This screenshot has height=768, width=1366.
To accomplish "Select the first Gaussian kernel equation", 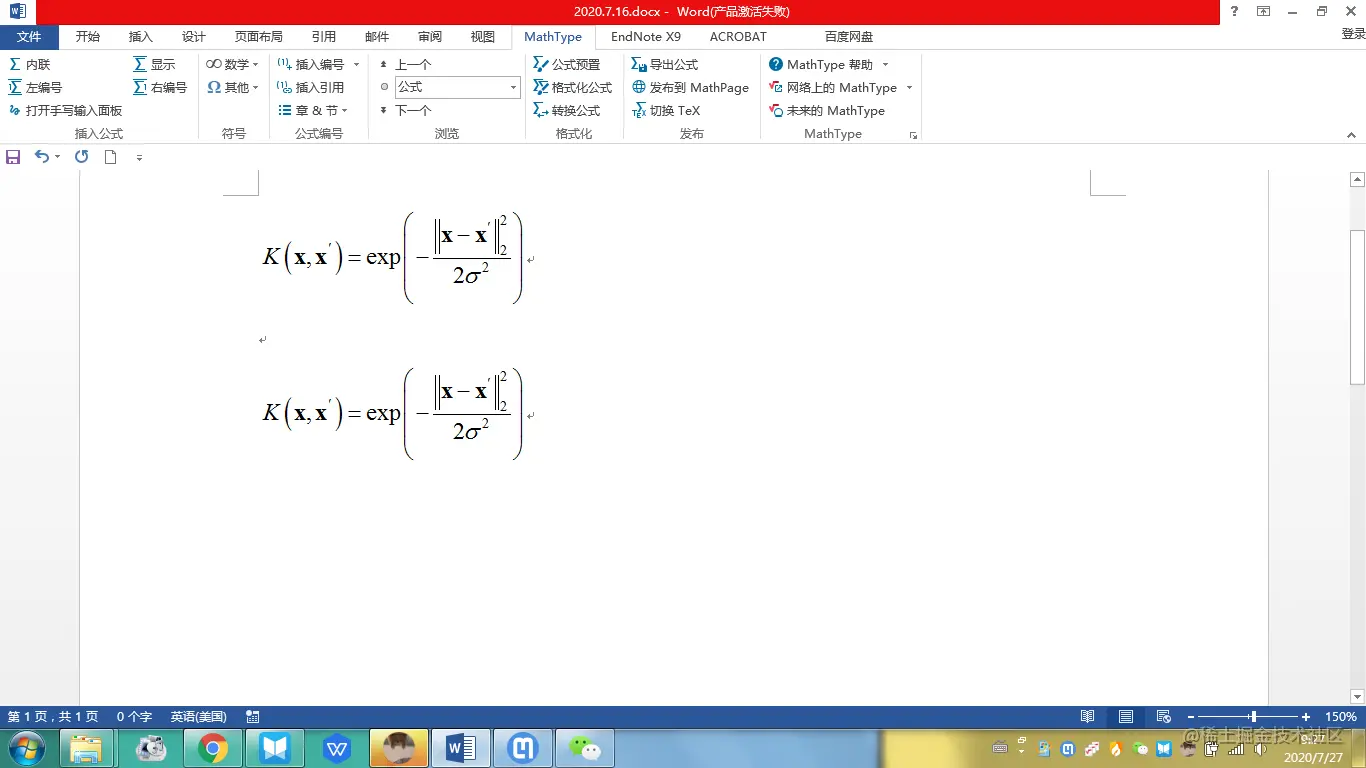I will click(392, 257).
